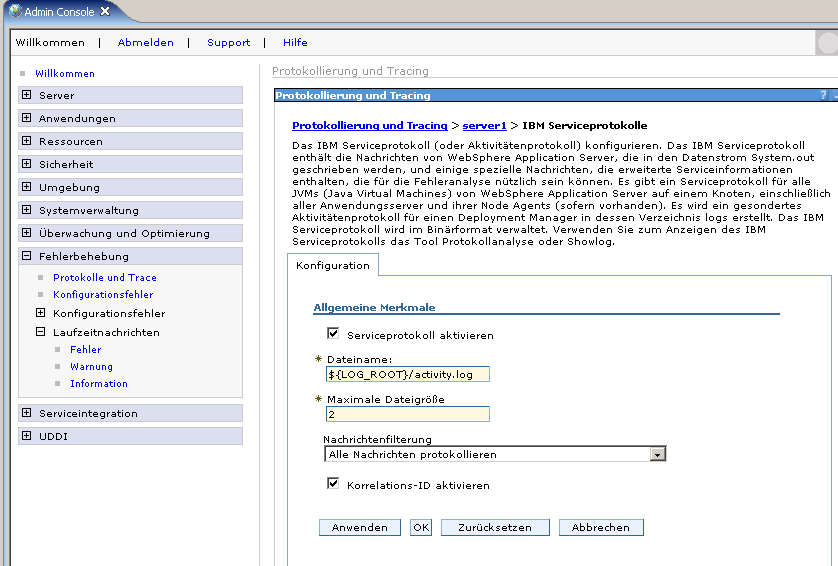Screen dimensions: 838x566
Task: Follow the server1 breadcrumb link
Action: tap(484, 126)
